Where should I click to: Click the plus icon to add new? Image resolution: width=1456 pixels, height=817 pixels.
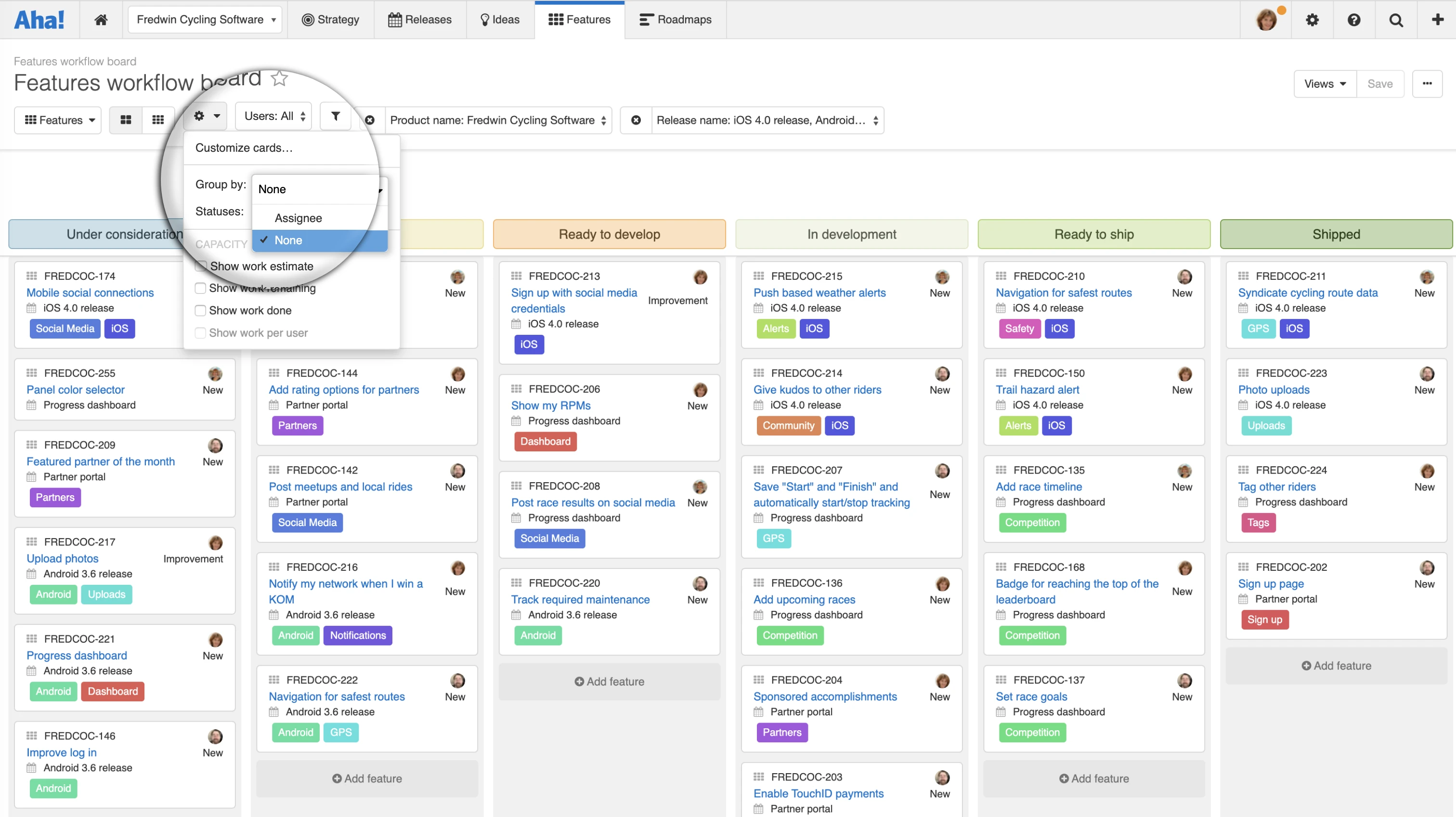point(1437,20)
